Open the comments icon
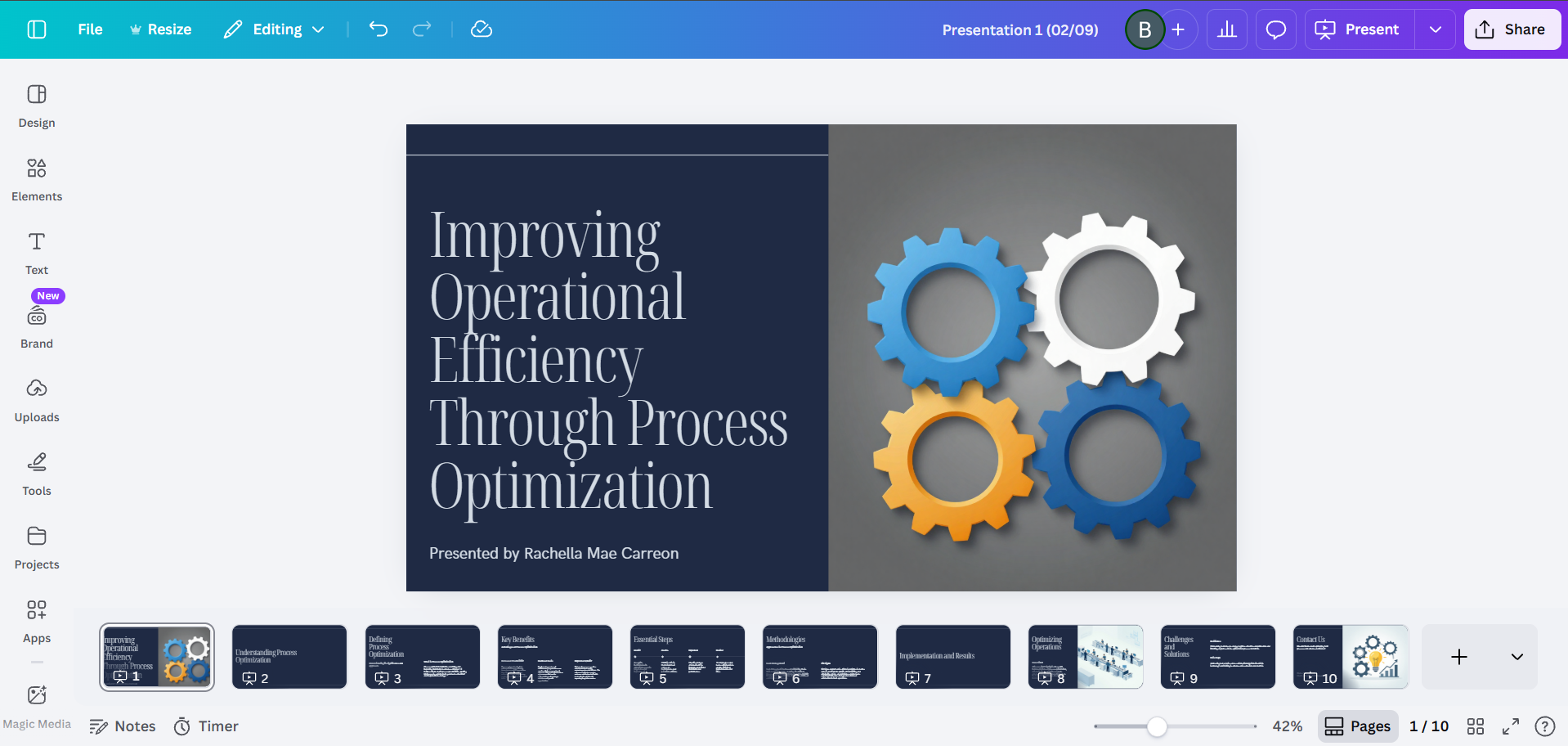 1276,29
